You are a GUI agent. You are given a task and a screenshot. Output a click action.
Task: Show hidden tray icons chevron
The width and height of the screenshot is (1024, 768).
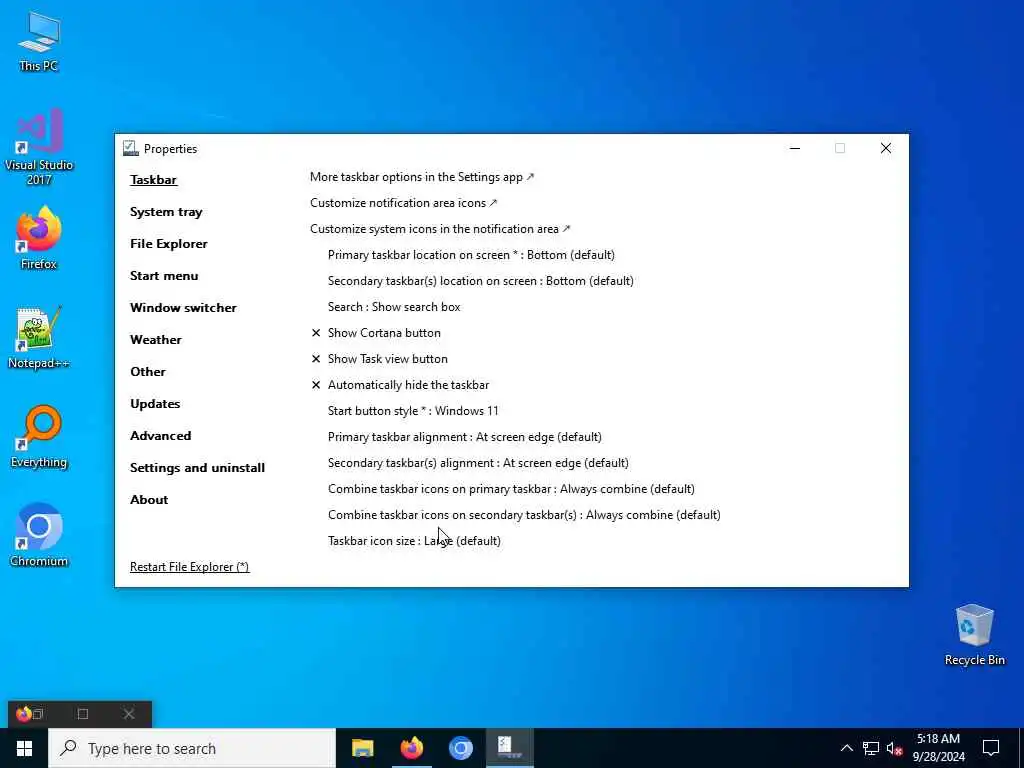point(846,748)
